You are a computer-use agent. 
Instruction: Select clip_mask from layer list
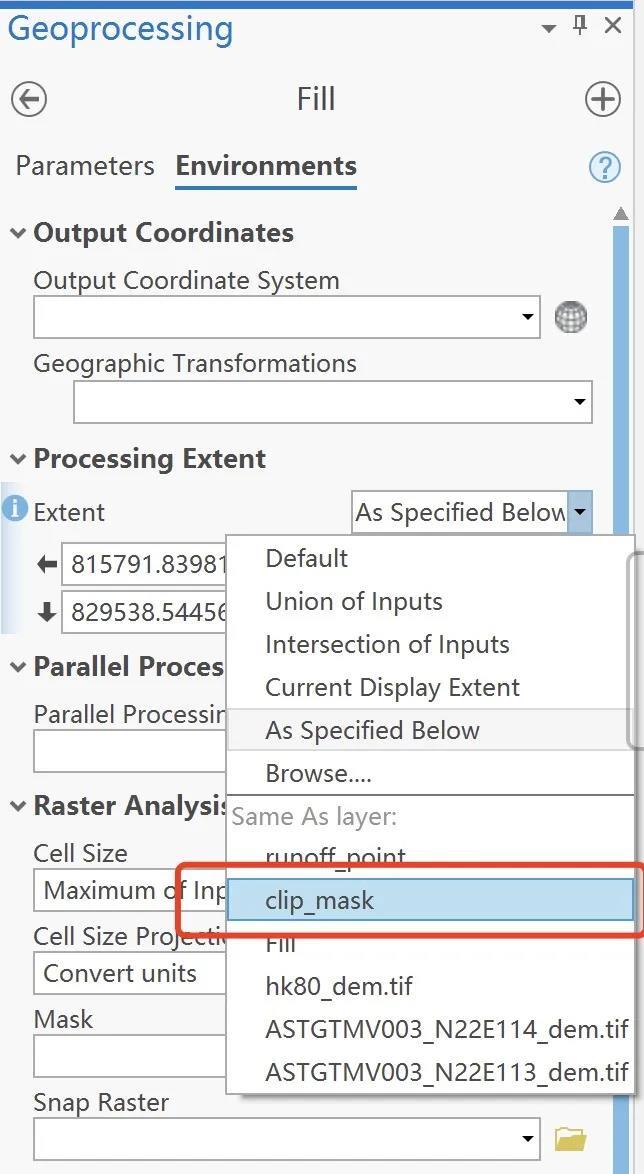[x=320, y=900]
